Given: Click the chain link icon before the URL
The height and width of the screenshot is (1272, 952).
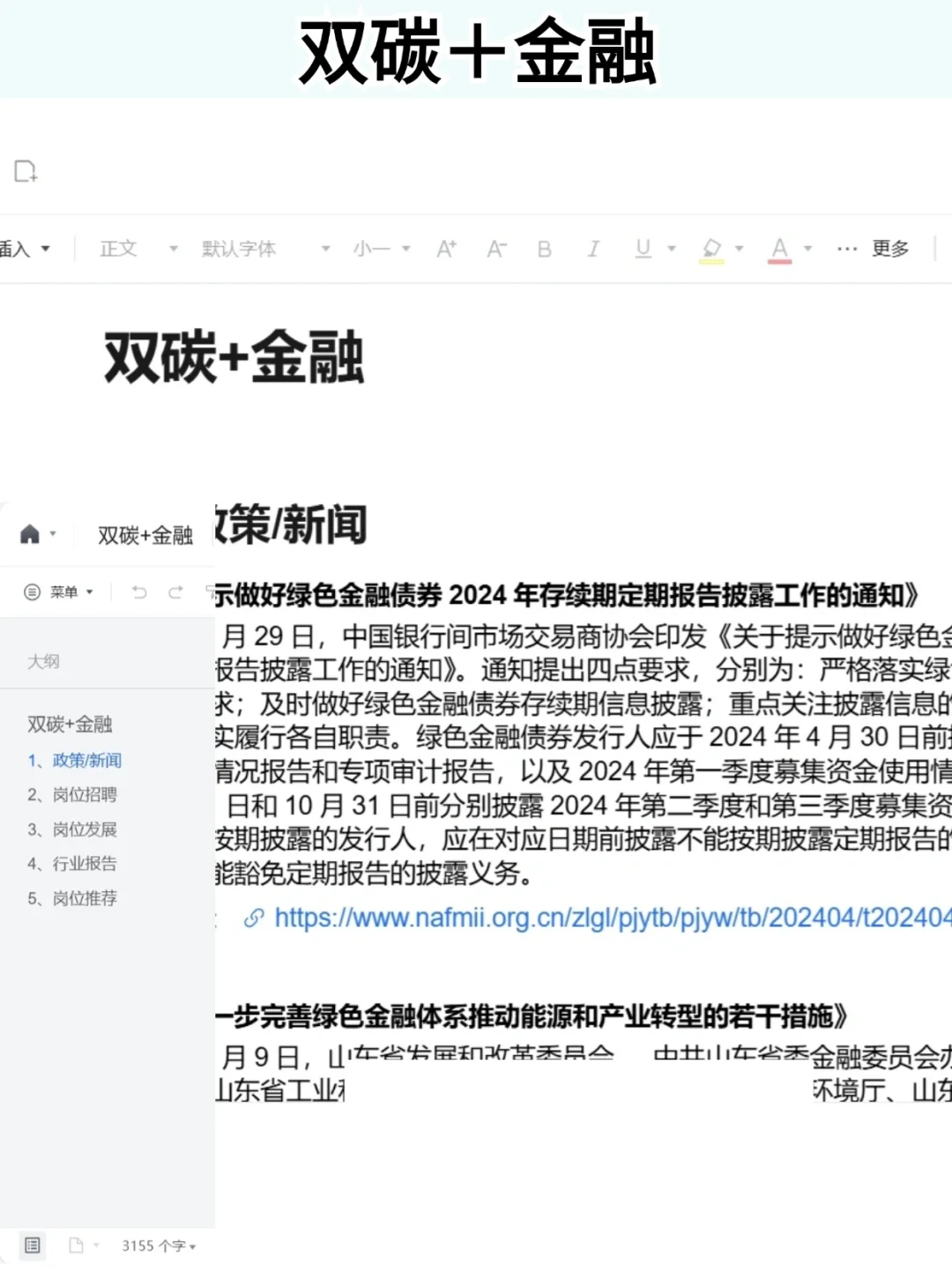Looking at the screenshot, I should pyautogui.click(x=254, y=919).
